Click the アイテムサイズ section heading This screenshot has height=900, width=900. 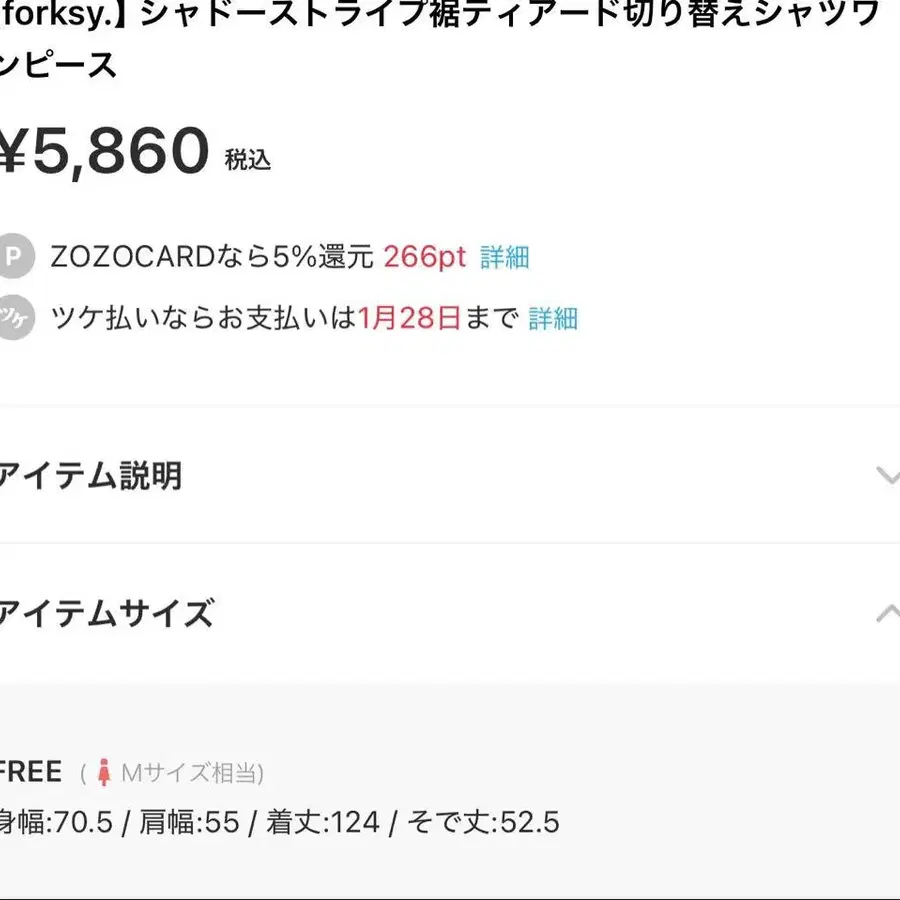point(105,613)
